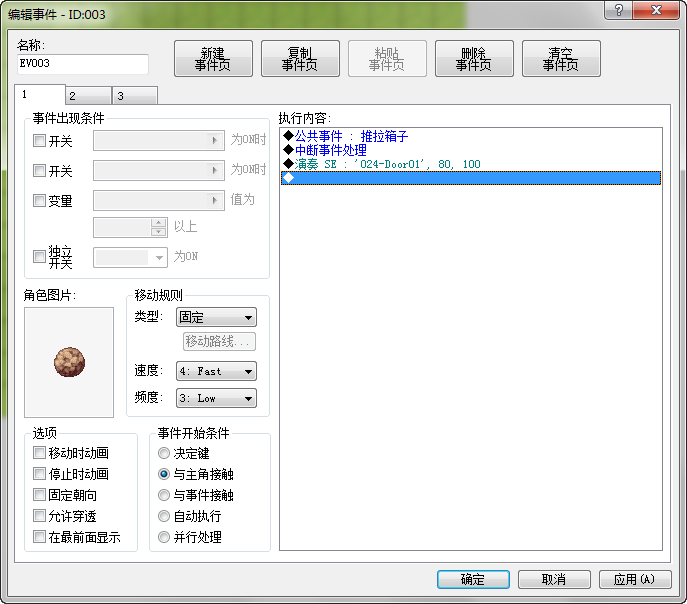687x604 pixels.
Task: Select the 演奏 SE '024-Door01' command line
Action: tap(471, 164)
